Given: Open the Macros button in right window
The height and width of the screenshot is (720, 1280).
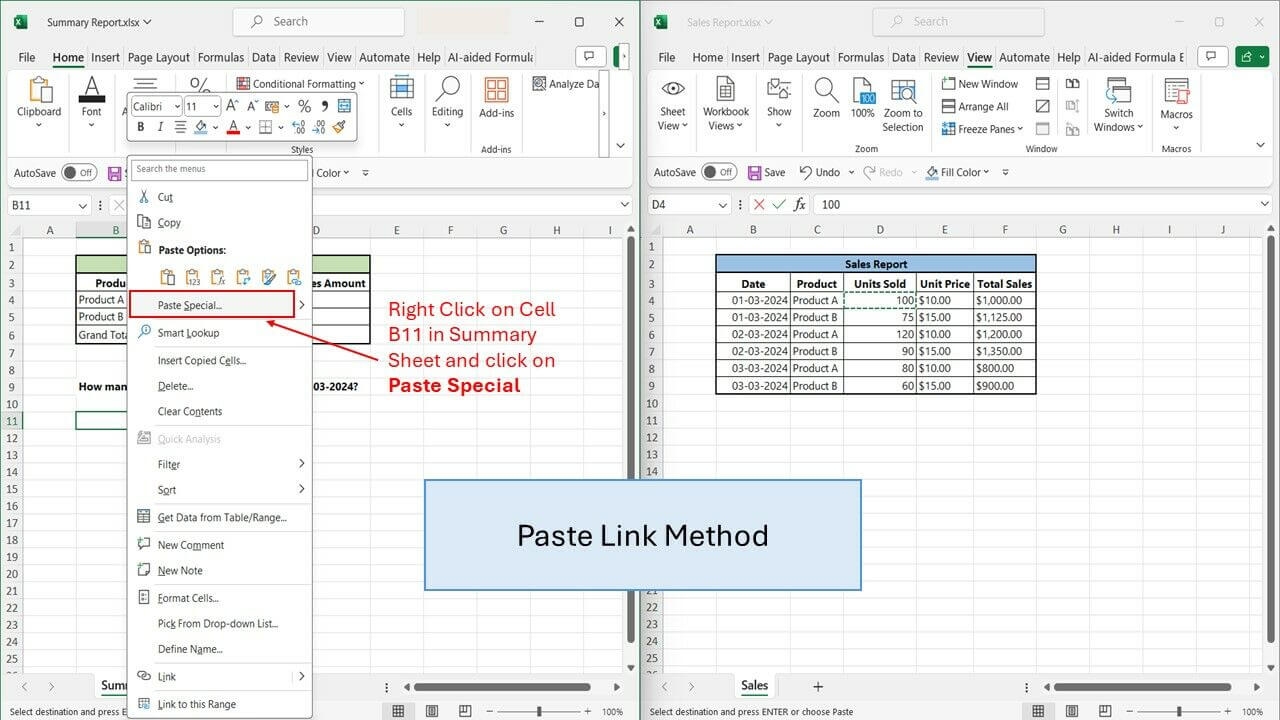Looking at the screenshot, I should coord(1176,93).
